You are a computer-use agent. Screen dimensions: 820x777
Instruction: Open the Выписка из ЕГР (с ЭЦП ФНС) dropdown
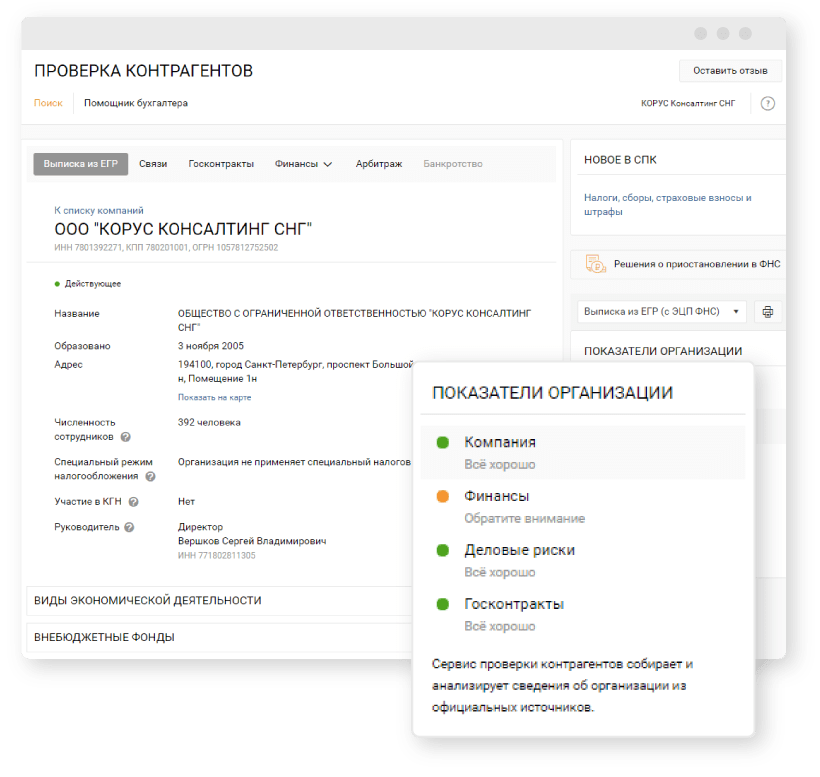pyautogui.click(x=661, y=312)
